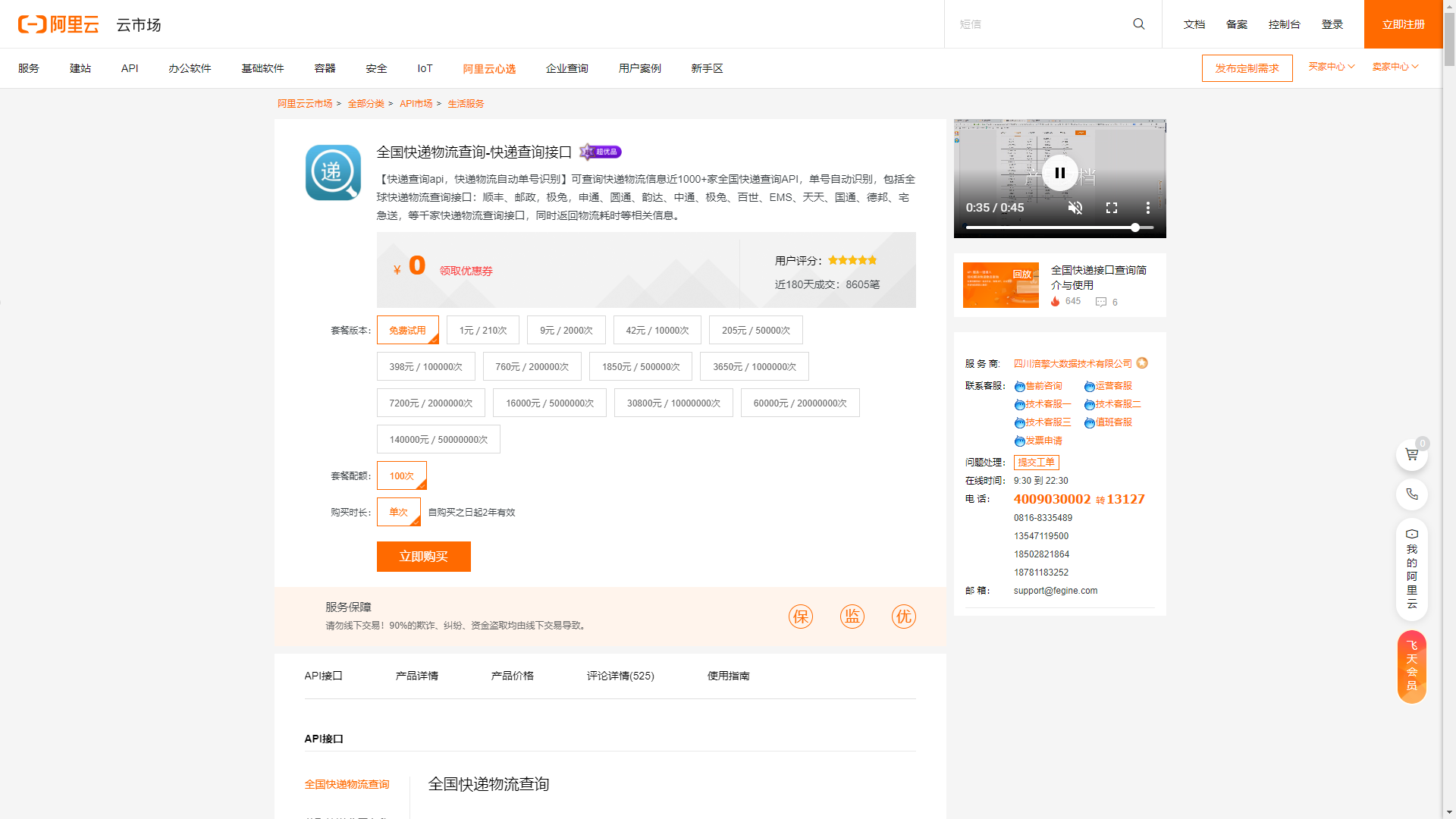Image resolution: width=1456 pixels, height=819 pixels.
Task: Open the 全国快递接口查询简介 video thumbnail
Action: pyautogui.click(x=1001, y=285)
